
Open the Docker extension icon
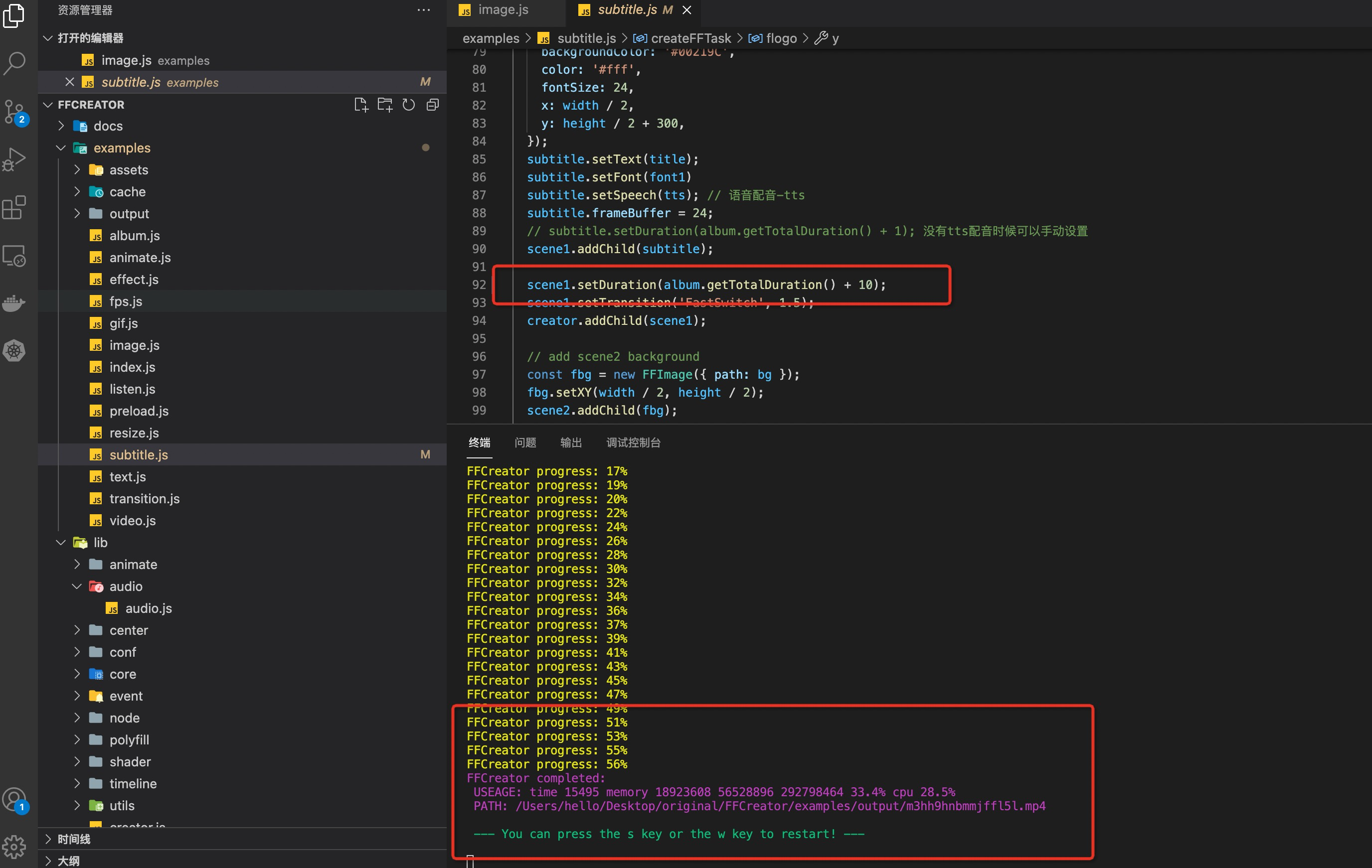(x=14, y=302)
